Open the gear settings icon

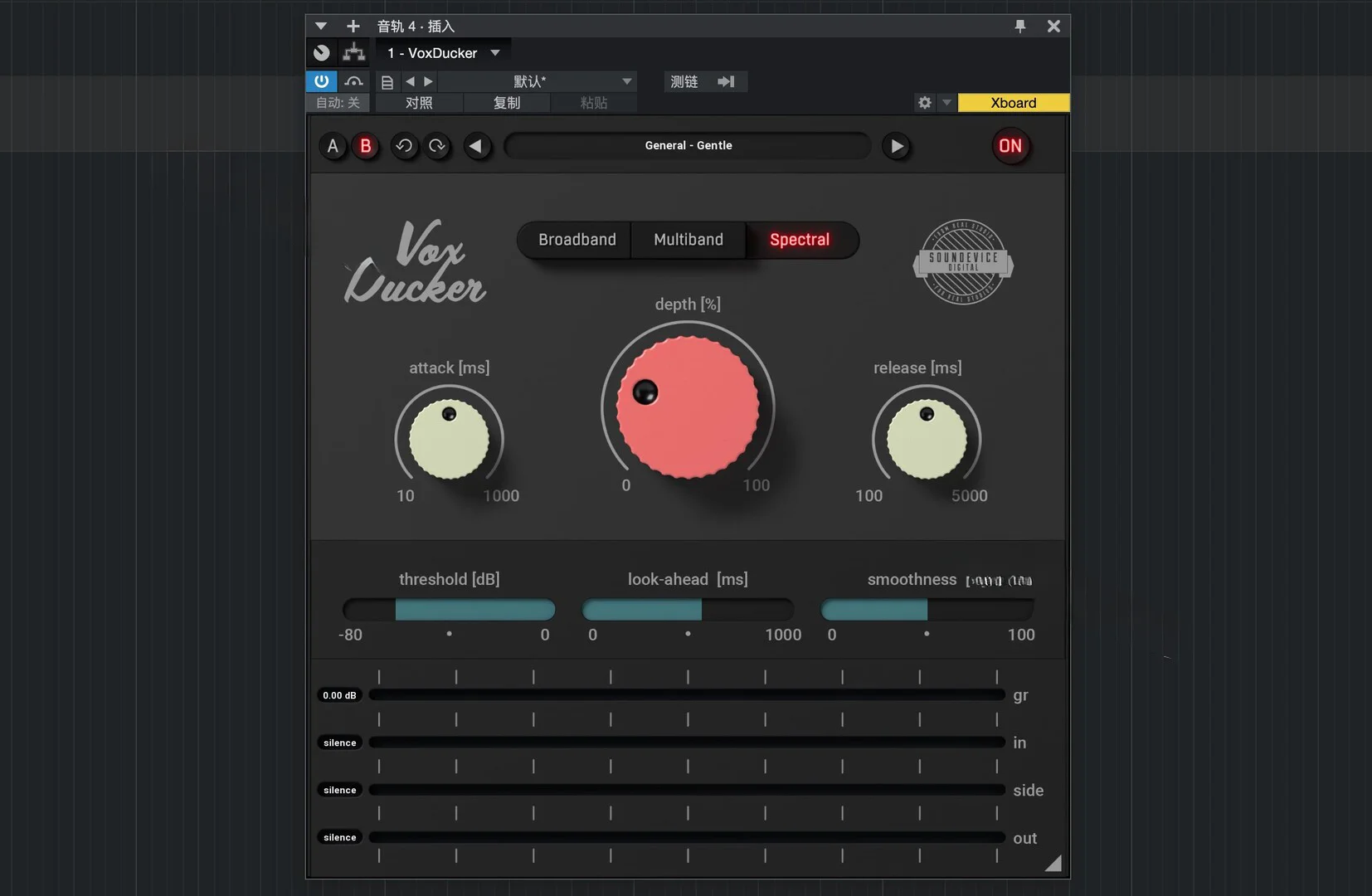924,103
